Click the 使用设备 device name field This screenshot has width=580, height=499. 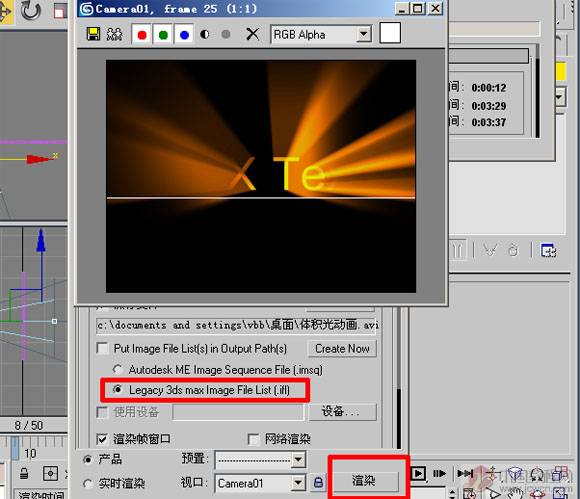tap(238, 412)
